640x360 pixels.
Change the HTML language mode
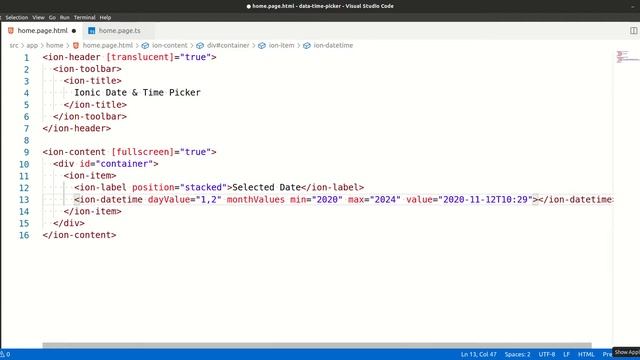[x=586, y=354]
